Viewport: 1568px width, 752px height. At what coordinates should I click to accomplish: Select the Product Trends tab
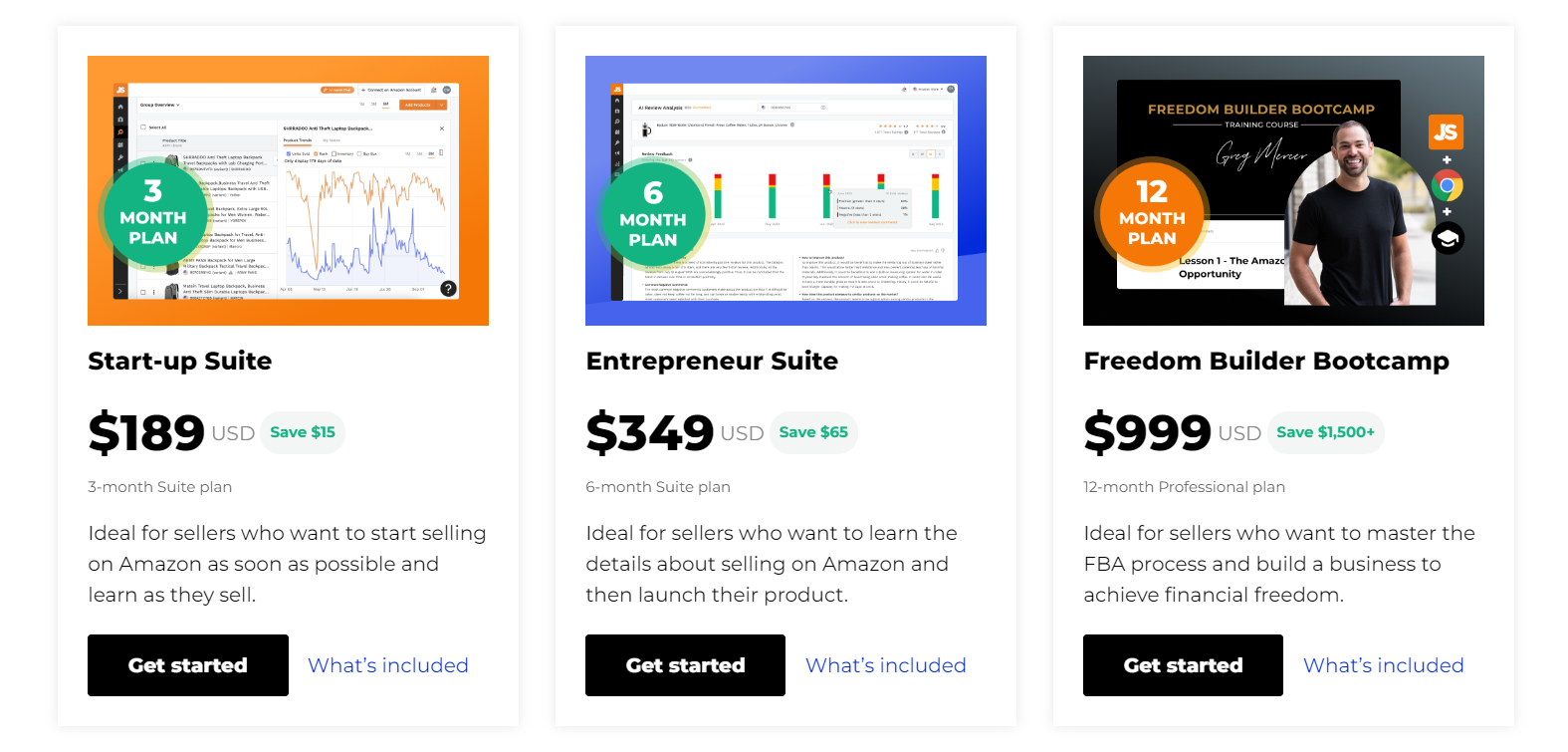[x=297, y=140]
